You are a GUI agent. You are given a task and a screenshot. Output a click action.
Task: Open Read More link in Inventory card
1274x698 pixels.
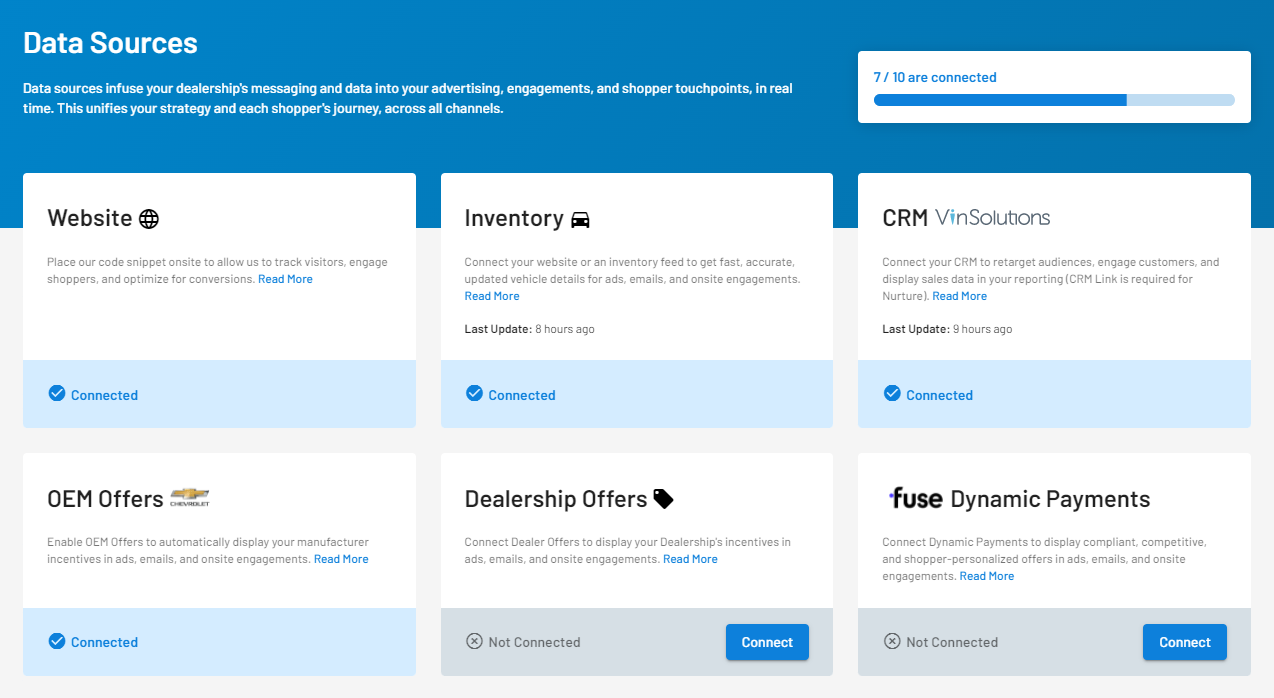click(x=492, y=296)
